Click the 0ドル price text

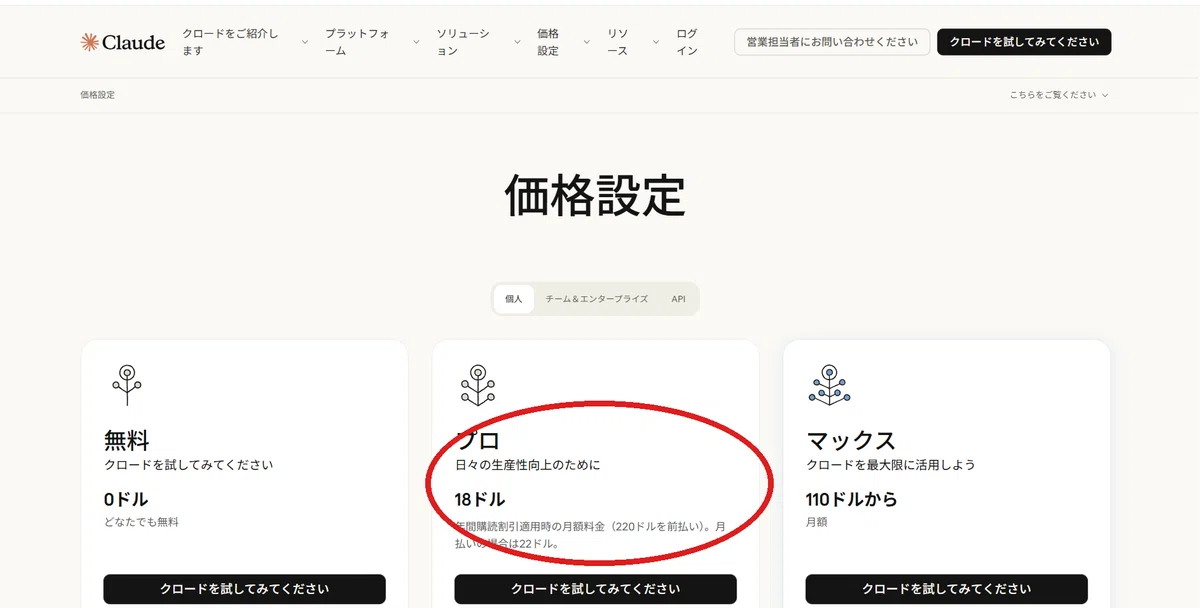coord(126,499)
